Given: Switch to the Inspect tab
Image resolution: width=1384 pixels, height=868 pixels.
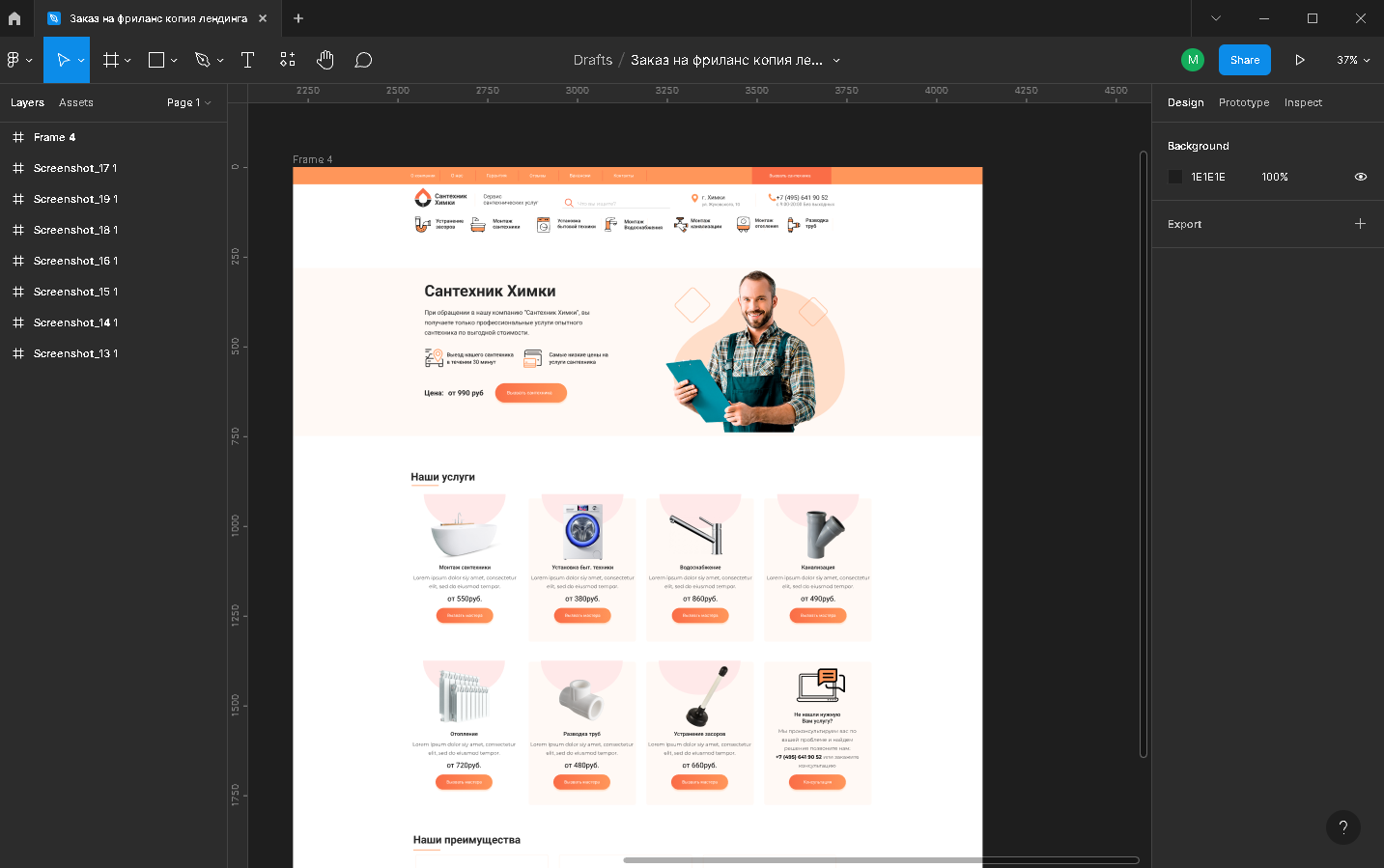Looking at the screenshot, I should coord(1303,102).
